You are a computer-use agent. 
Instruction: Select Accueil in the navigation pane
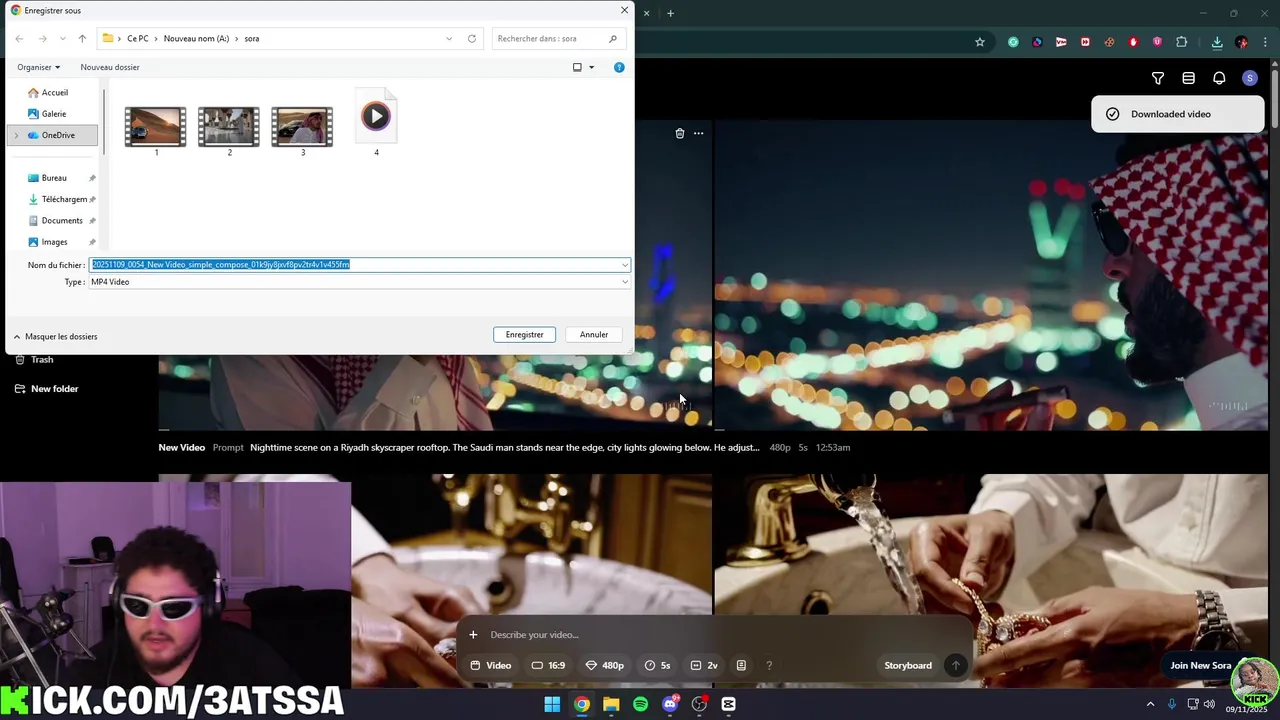tap(55, 92)
